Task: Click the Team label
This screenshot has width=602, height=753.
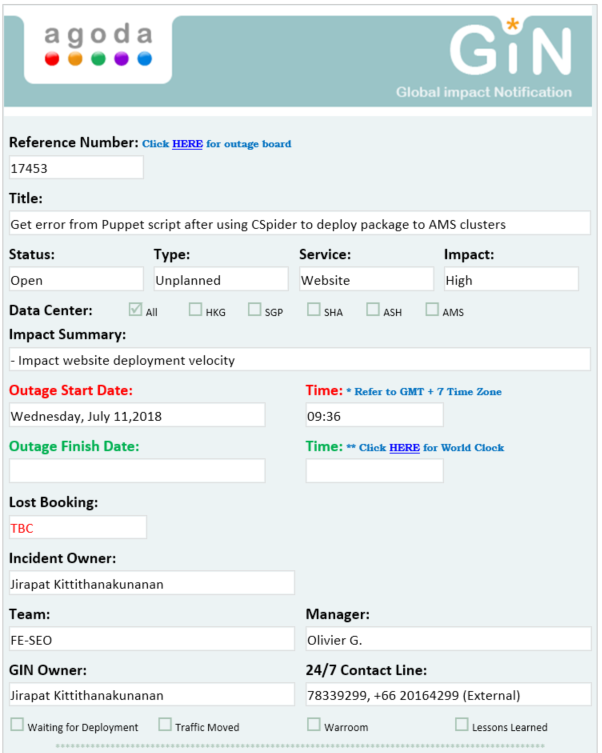Action: point(29,615)
